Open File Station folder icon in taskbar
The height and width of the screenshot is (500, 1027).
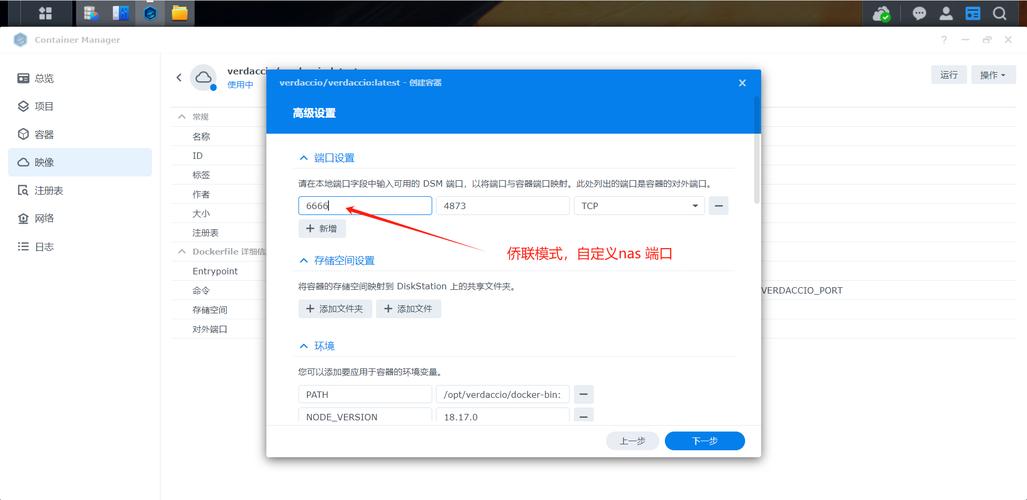click(179, 13)
